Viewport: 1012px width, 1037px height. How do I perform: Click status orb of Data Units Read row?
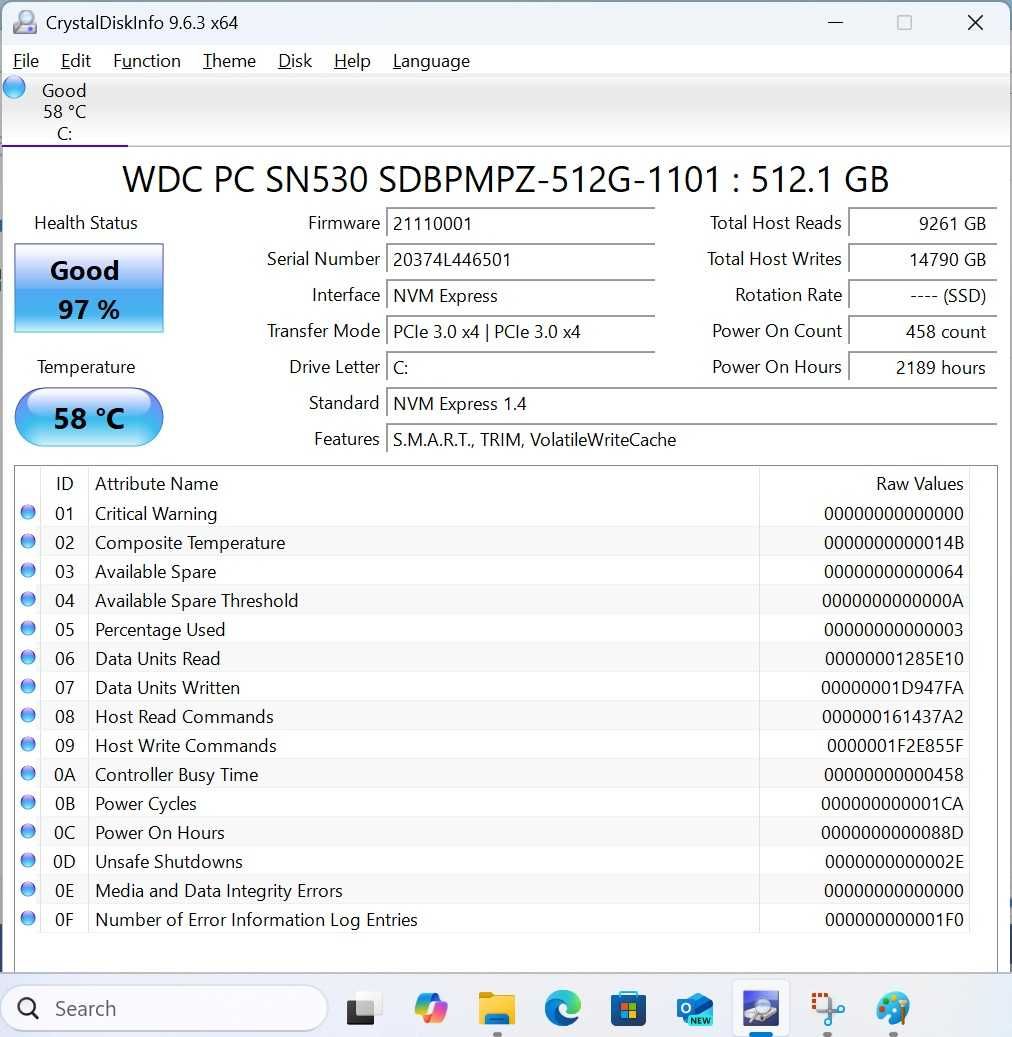[x=28, y=657]
